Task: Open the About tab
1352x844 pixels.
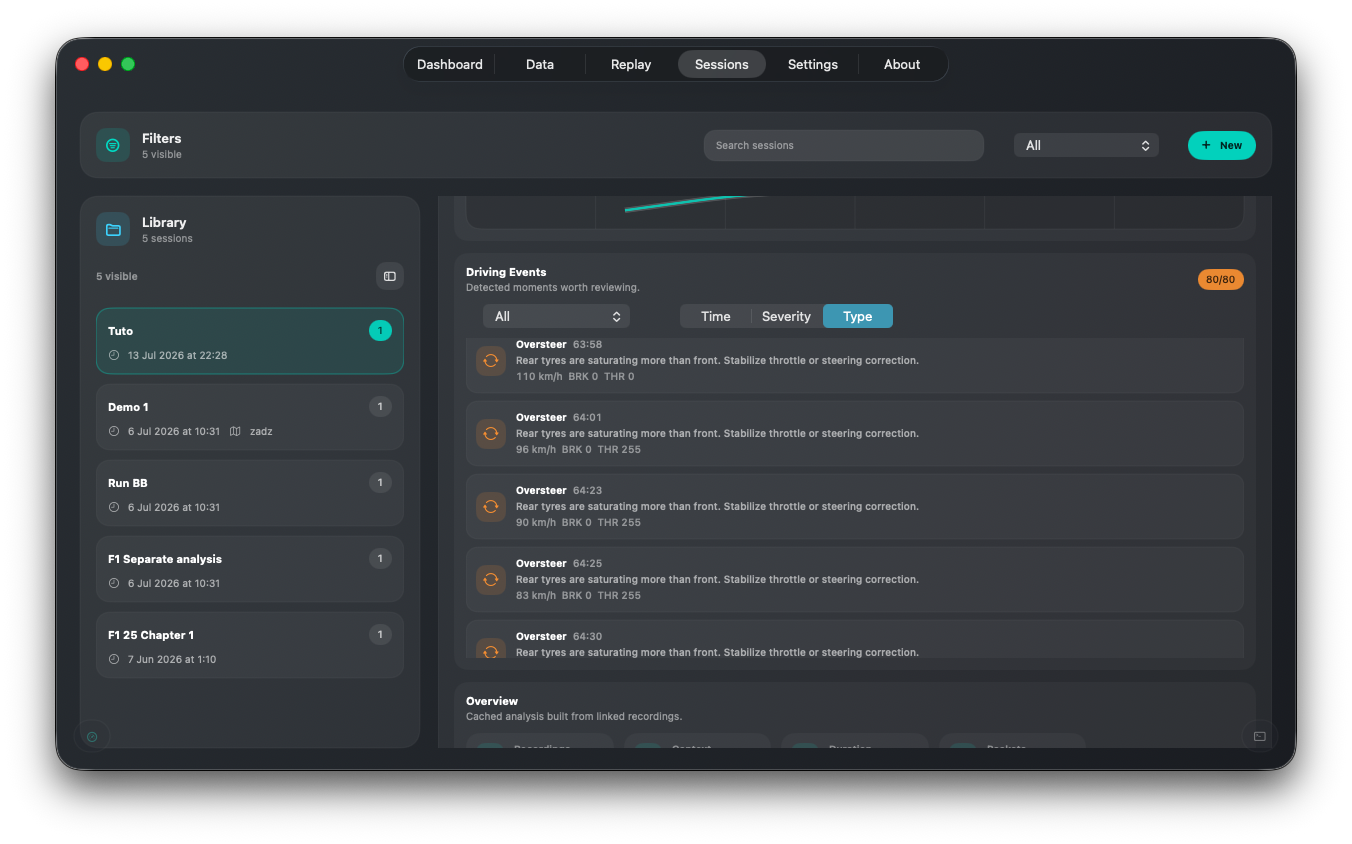Action: tap(902, 64)
